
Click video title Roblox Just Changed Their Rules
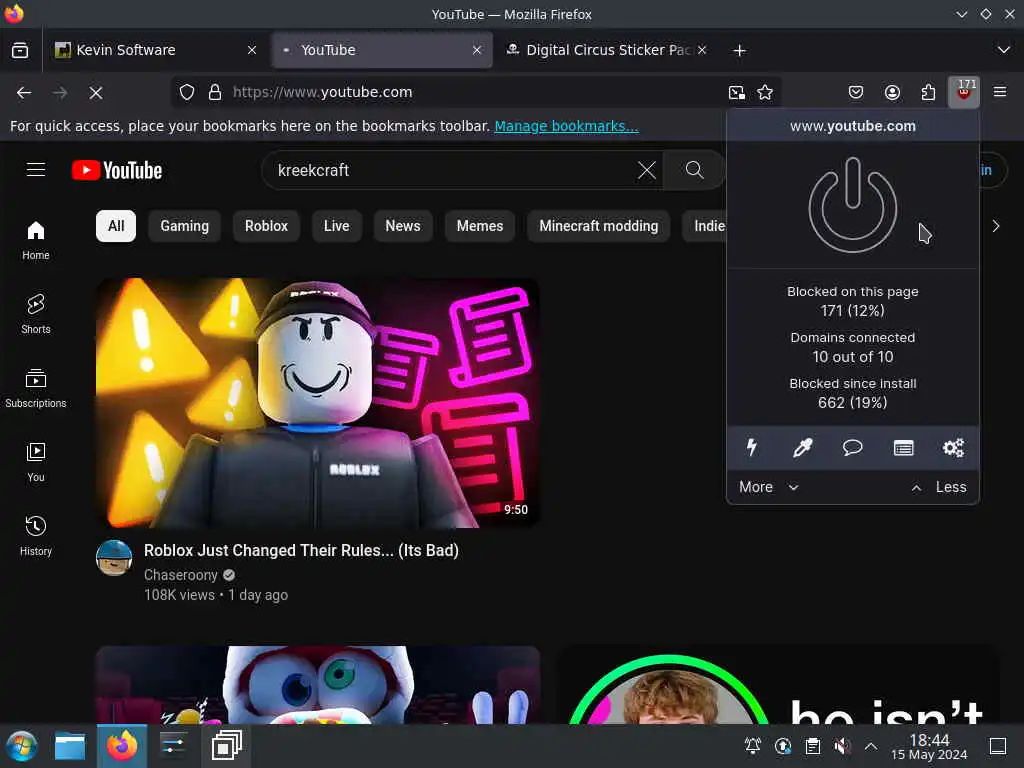tap(301, 551)
